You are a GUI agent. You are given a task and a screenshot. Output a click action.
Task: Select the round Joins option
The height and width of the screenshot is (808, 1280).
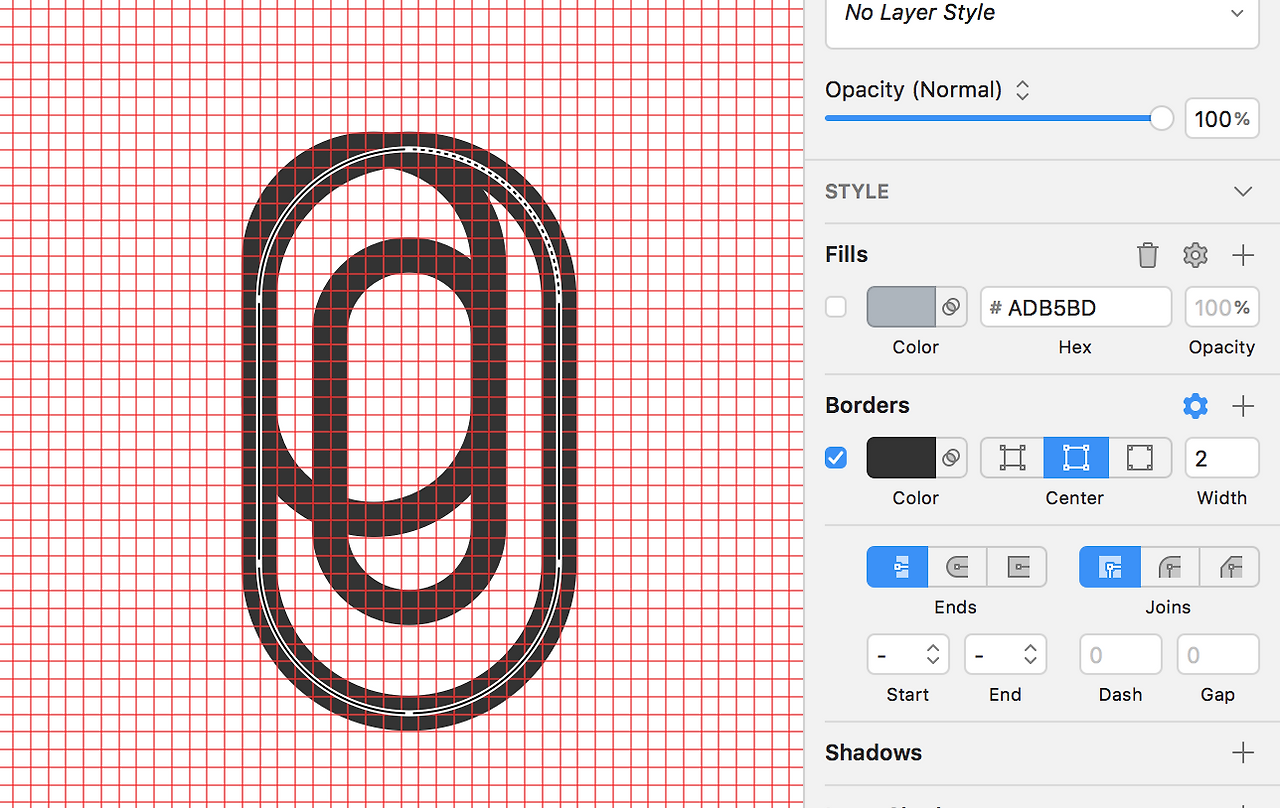pyautogui.click(x=1170, y=567)
